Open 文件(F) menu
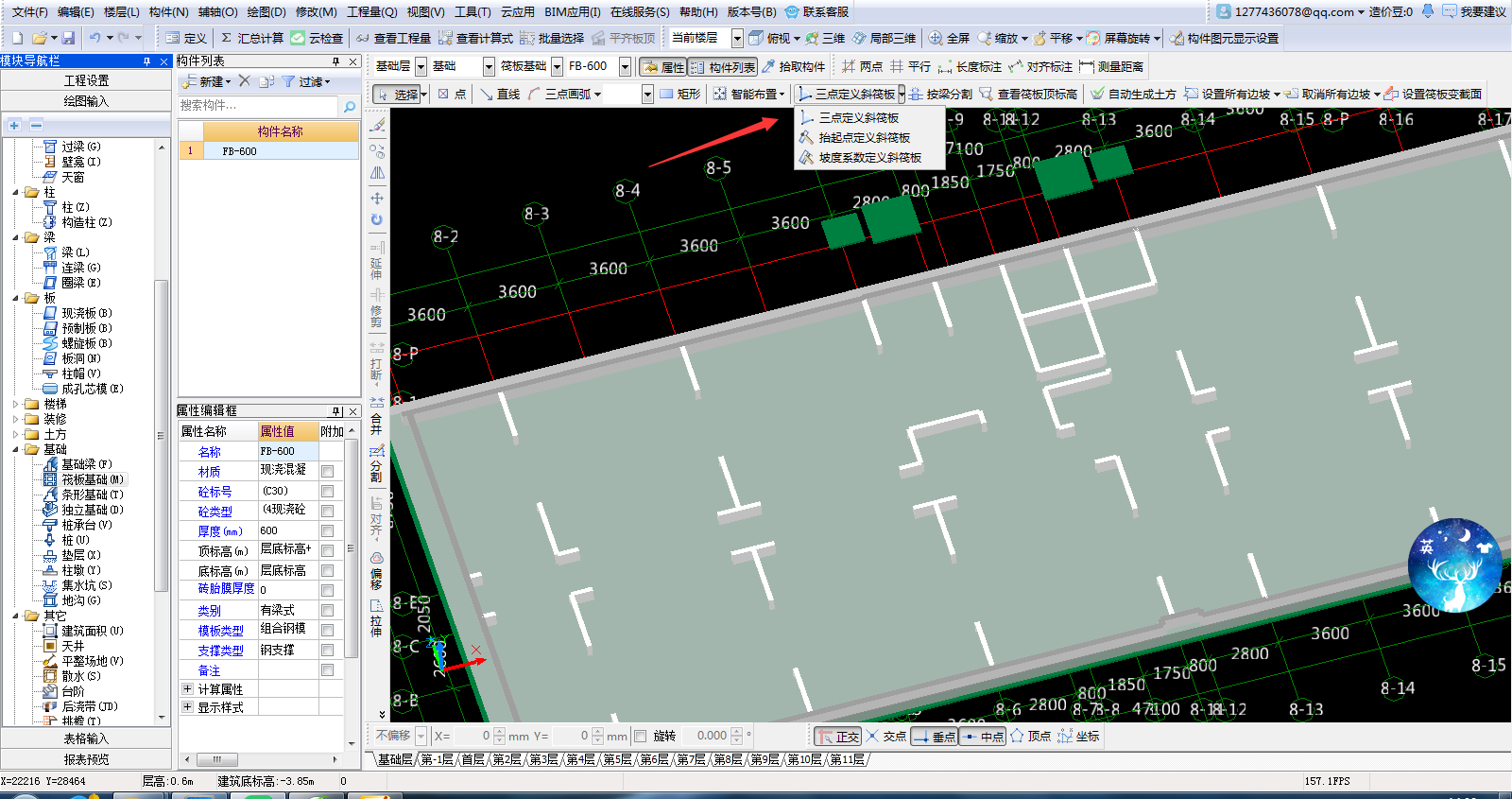The image size is (1512, 799). point(29,11)
